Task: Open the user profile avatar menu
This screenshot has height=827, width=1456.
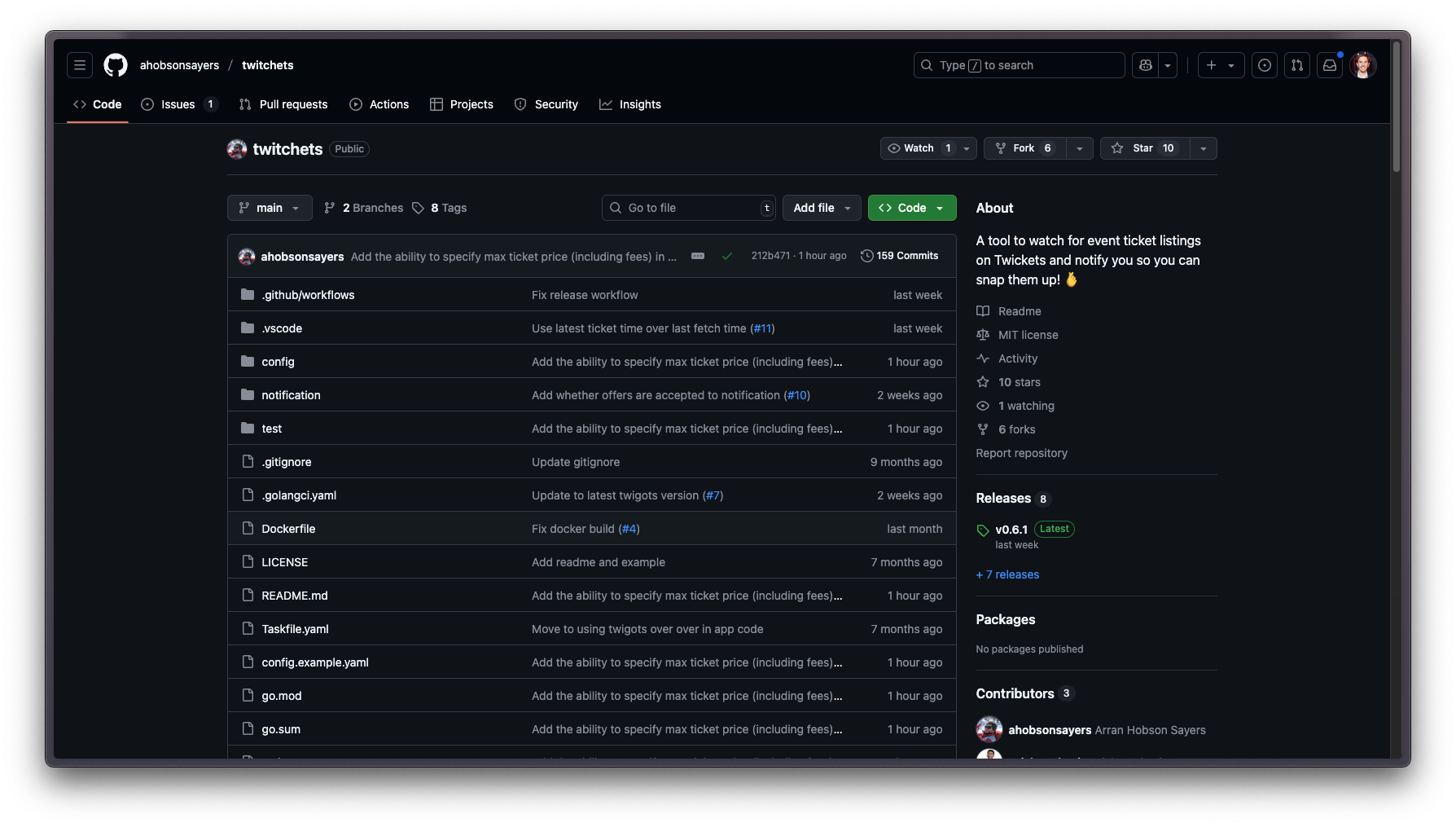Action: click(1363, 65)
